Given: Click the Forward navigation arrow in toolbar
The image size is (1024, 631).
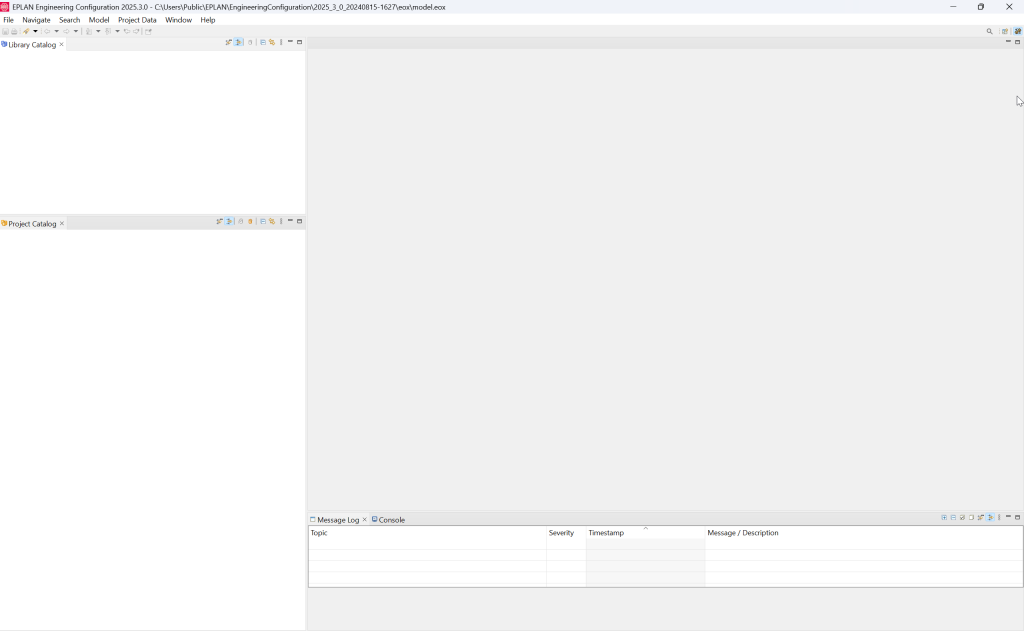Looking at the screenshot, I should pyautogui.click(x=66, y=31).
